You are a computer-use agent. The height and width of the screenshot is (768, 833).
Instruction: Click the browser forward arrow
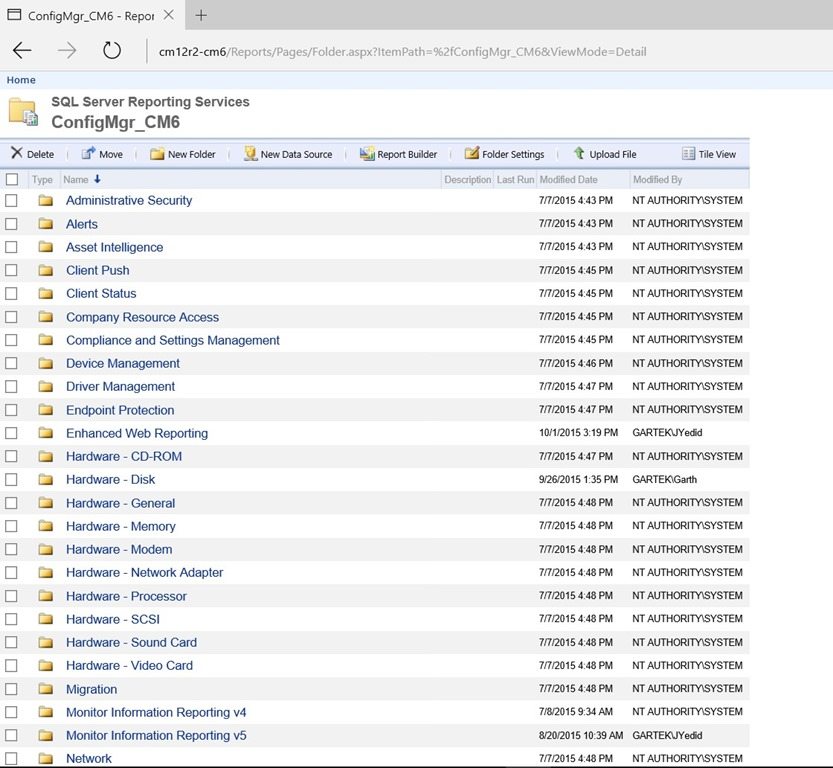click(x=67, y=51)
